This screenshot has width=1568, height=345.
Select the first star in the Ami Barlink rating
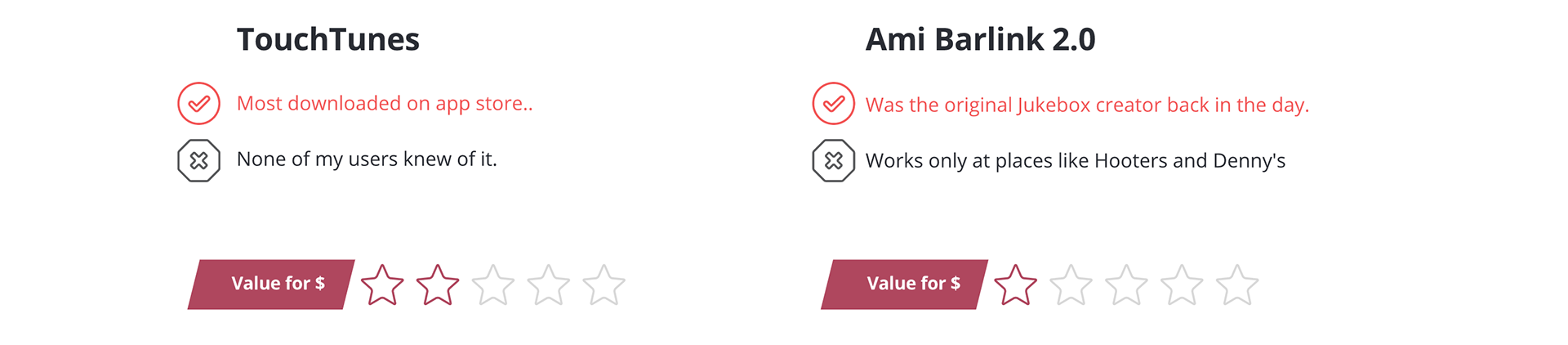coord(1015,285)
